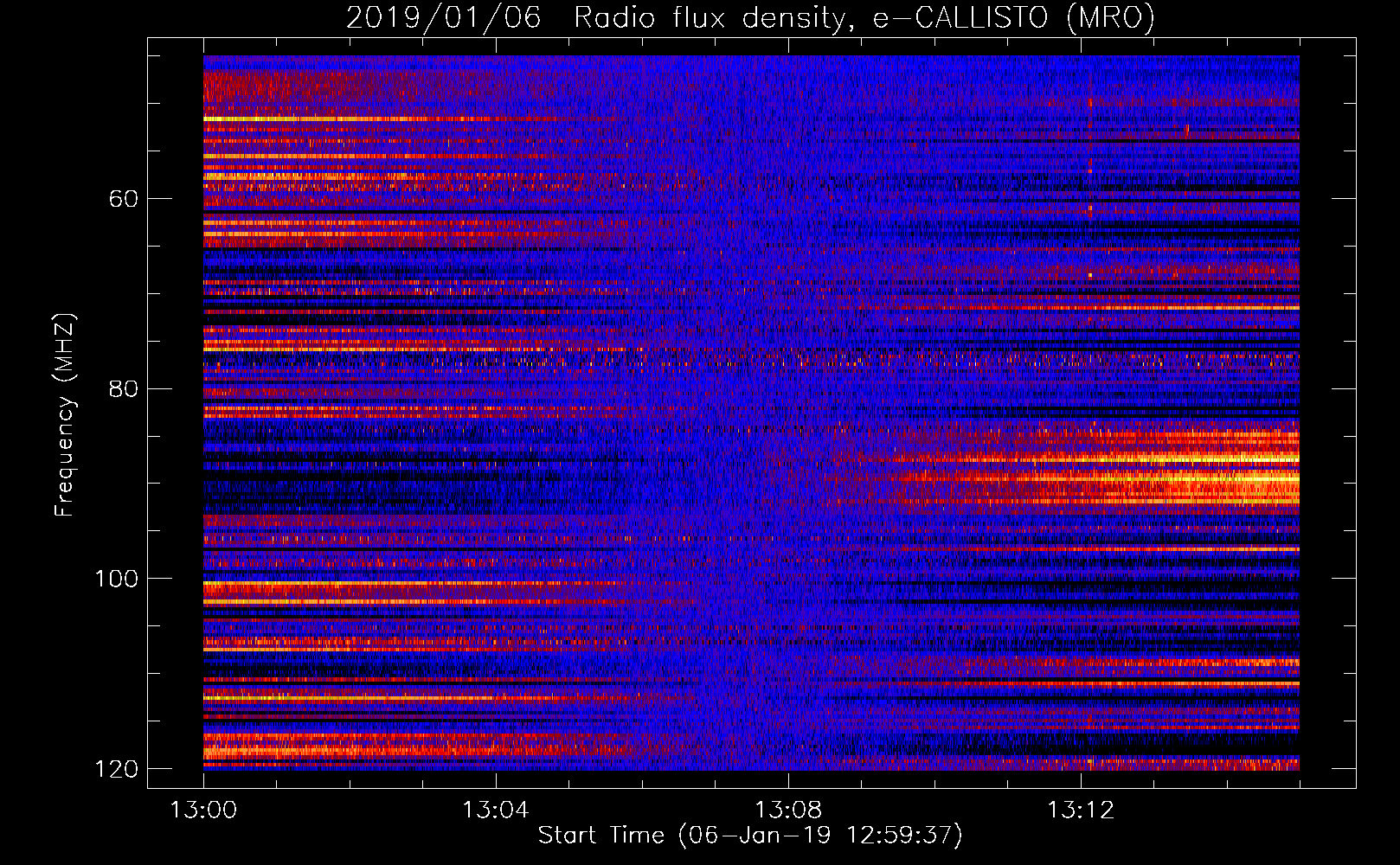Click the 13:04 time tick label
Viewport: 1400px width, 865px height.
click(495, 811)
